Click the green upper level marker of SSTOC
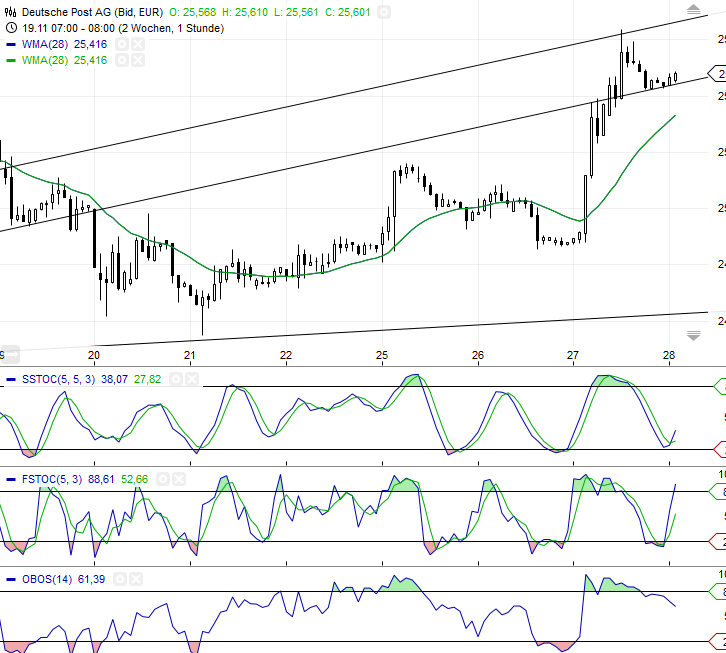Viewport: 726px width, 653px height. pos(720,386)
